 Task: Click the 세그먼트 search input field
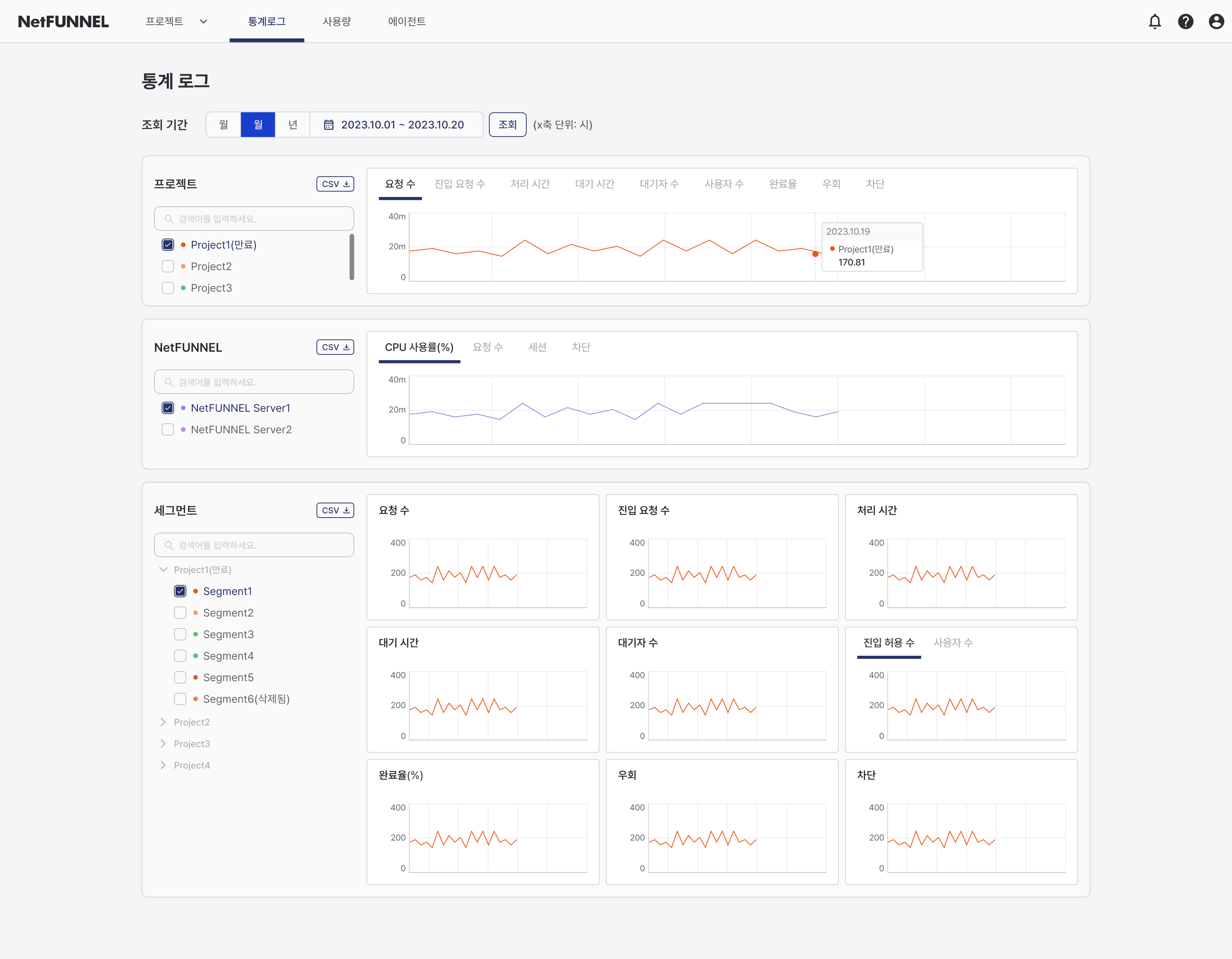[x=254, y=545]
